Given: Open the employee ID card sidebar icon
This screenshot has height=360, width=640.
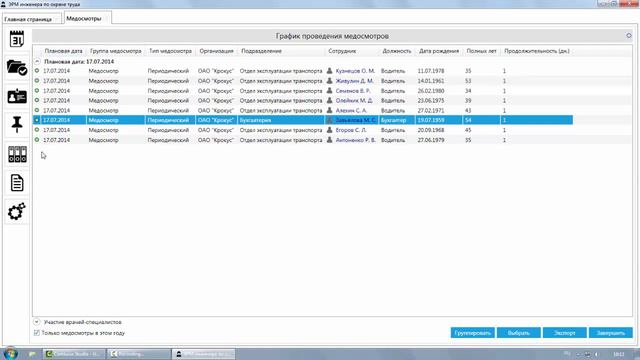Looking at the screenshot, I should [17, 96].
